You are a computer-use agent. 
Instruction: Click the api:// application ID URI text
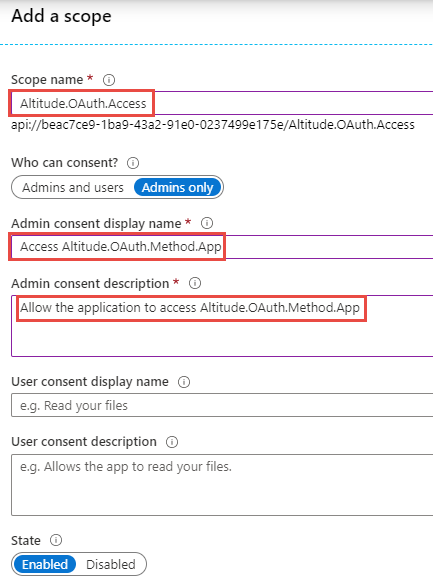tap(213, 125)
